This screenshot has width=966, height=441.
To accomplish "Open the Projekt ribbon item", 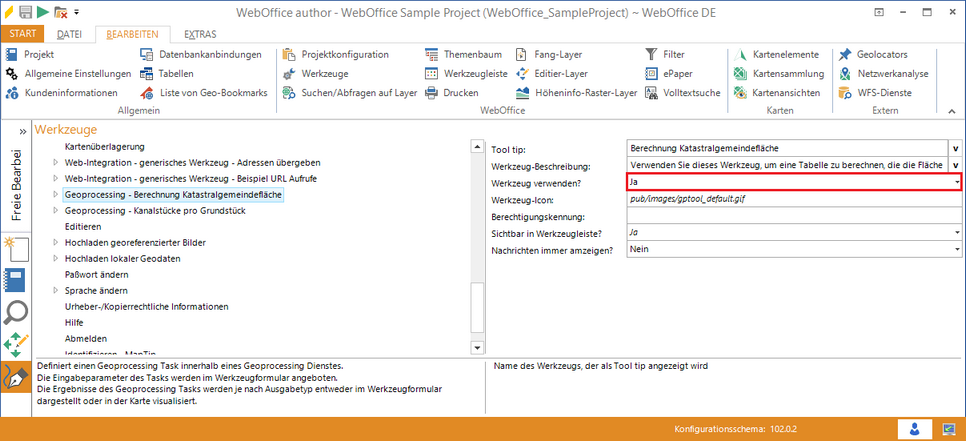I will [31, 54].
